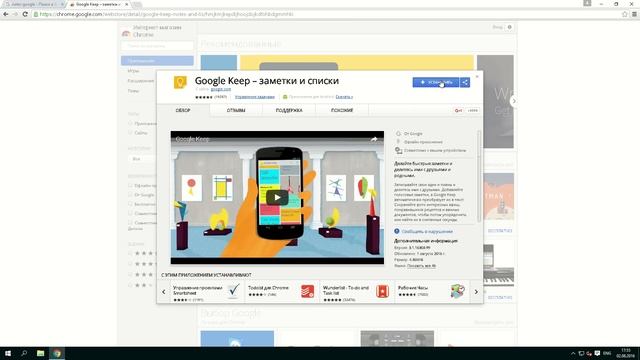Open the ОБЗОР tab

183,110
